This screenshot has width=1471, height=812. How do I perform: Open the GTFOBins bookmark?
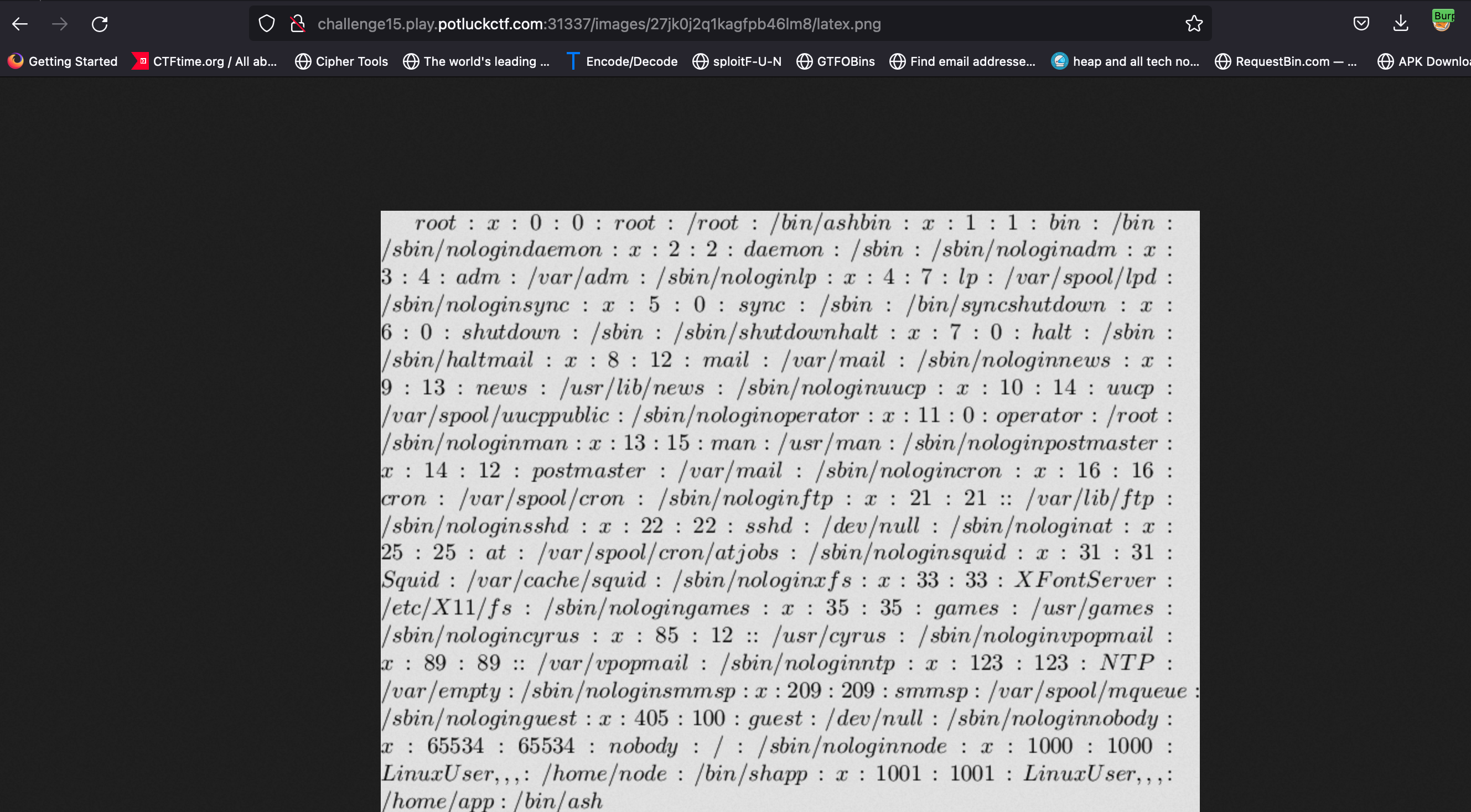tap(836, 61)
